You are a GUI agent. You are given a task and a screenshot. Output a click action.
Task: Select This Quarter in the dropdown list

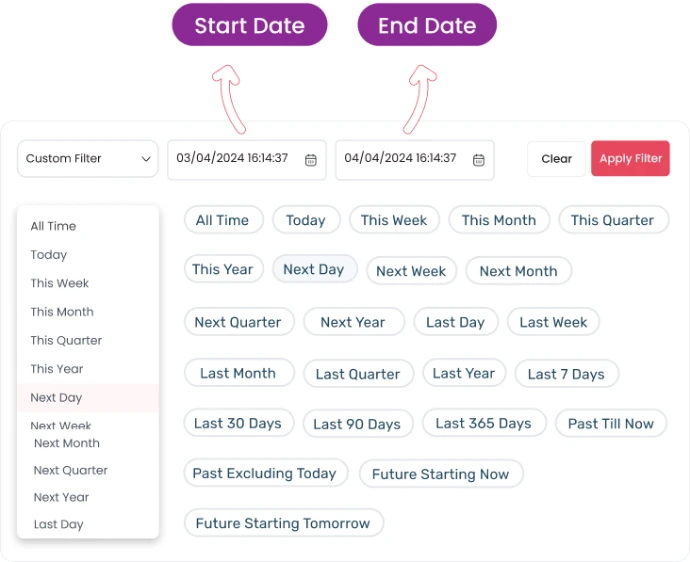[66, 340]
